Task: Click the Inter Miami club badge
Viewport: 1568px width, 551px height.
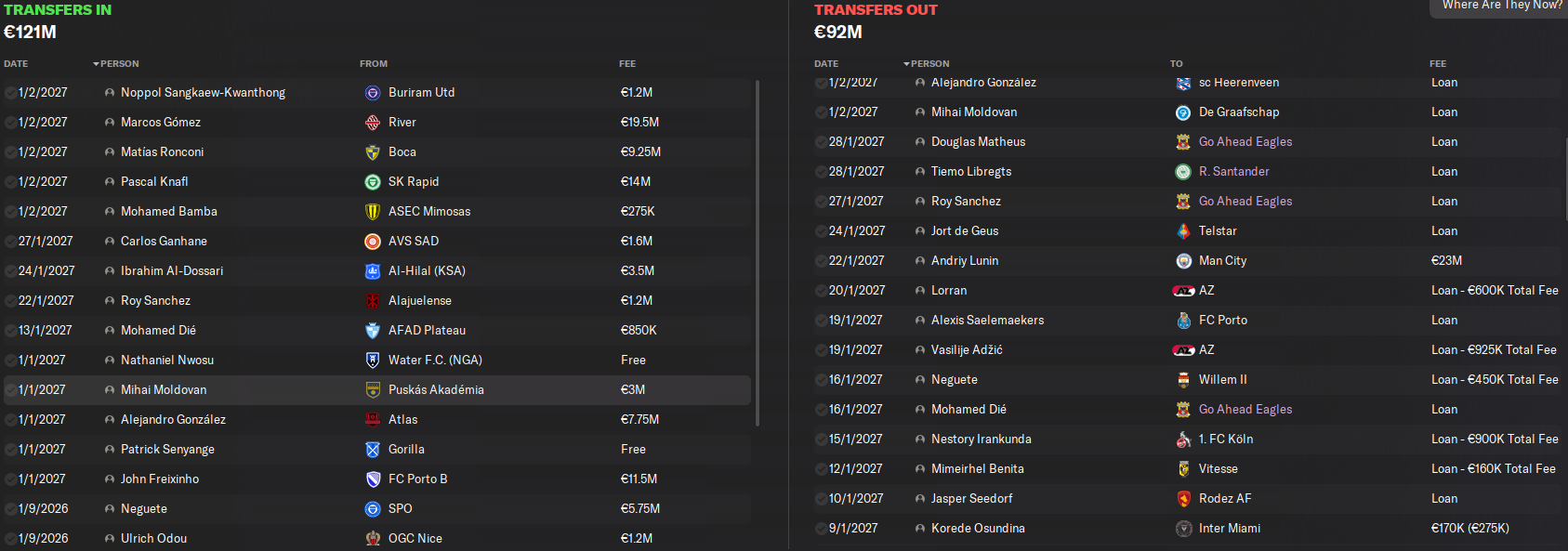Action: (1183, 529)
